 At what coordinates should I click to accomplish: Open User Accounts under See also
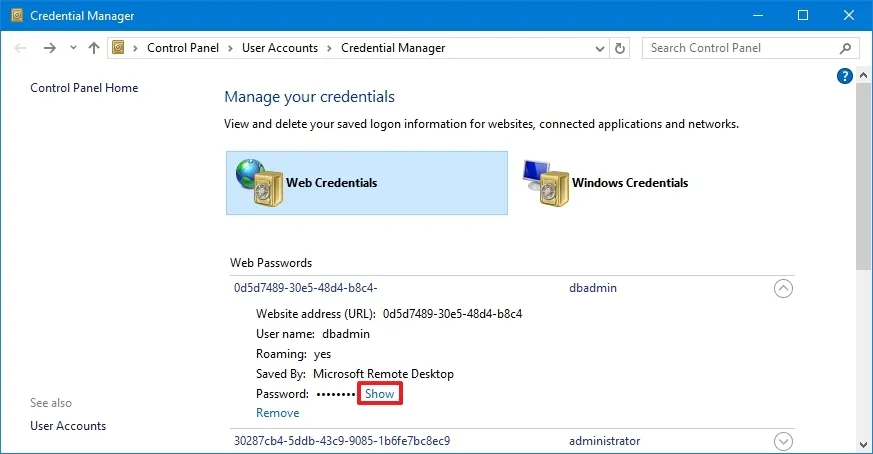click(68, 426)
